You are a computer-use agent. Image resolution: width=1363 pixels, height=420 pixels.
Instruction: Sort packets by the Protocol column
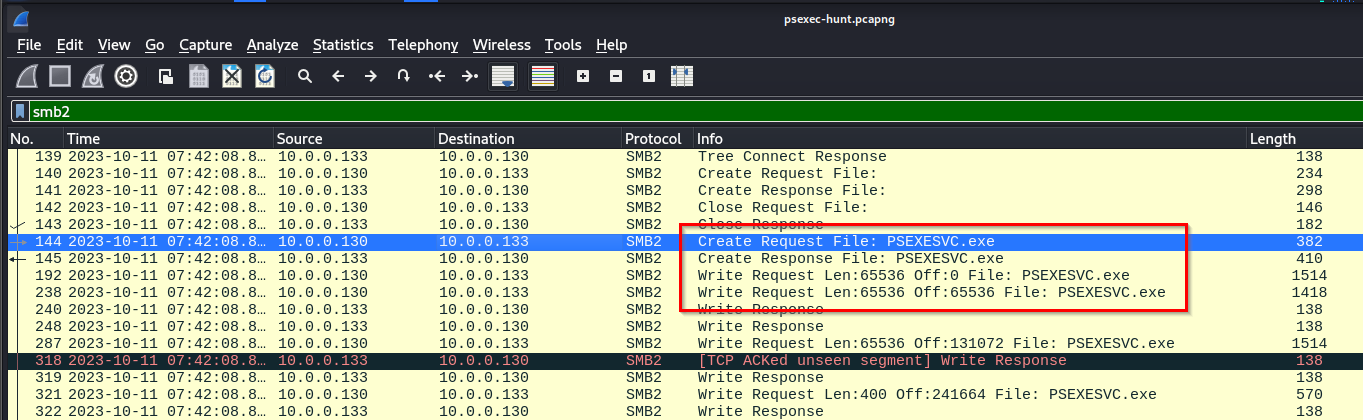[x=652, y=139]
